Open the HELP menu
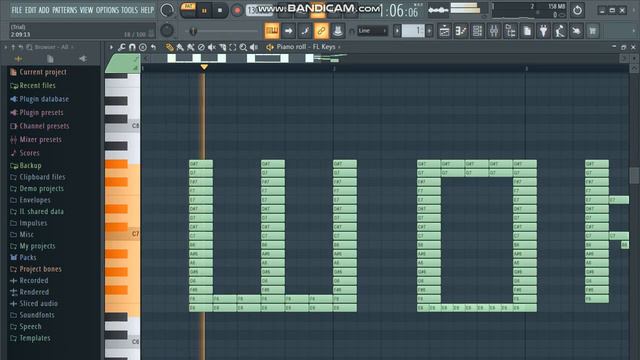640x360 pixels. coord(147,10)
